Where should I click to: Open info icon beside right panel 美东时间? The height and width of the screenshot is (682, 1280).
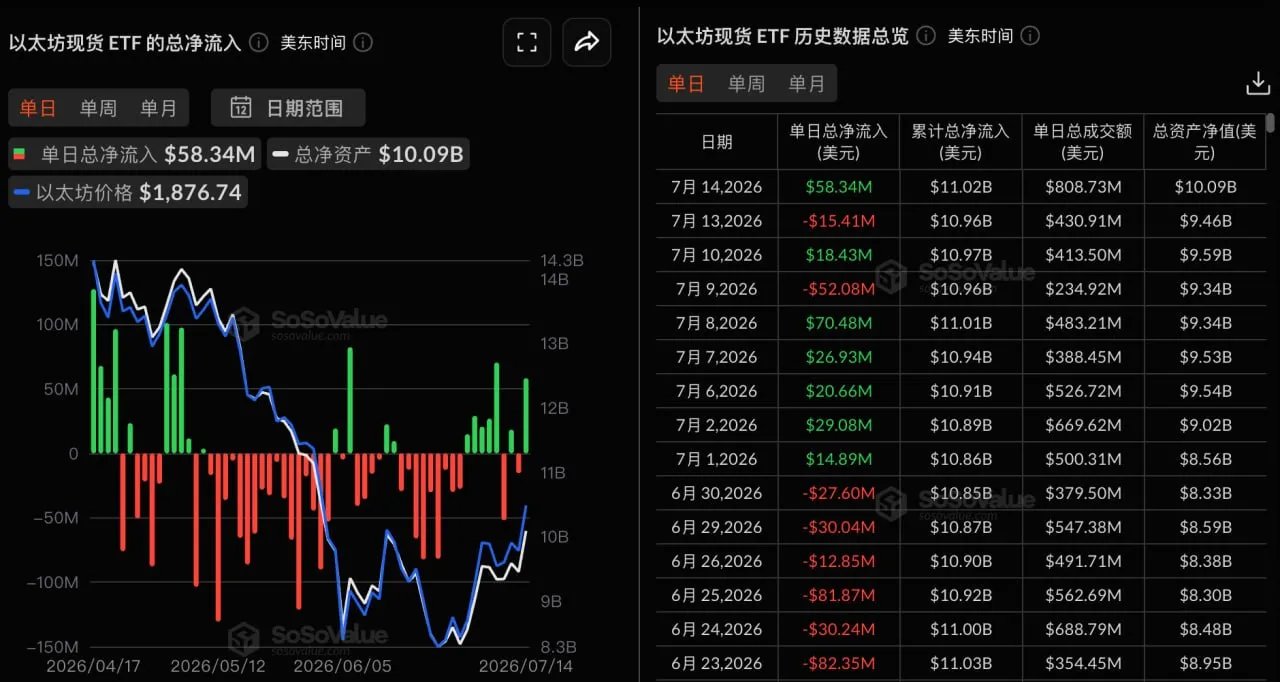(x=1030, y=36)
